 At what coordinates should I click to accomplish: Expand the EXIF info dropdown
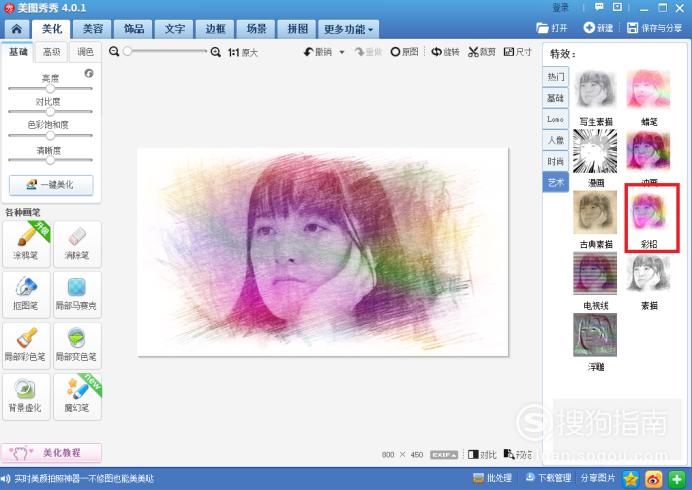point(444,455)
